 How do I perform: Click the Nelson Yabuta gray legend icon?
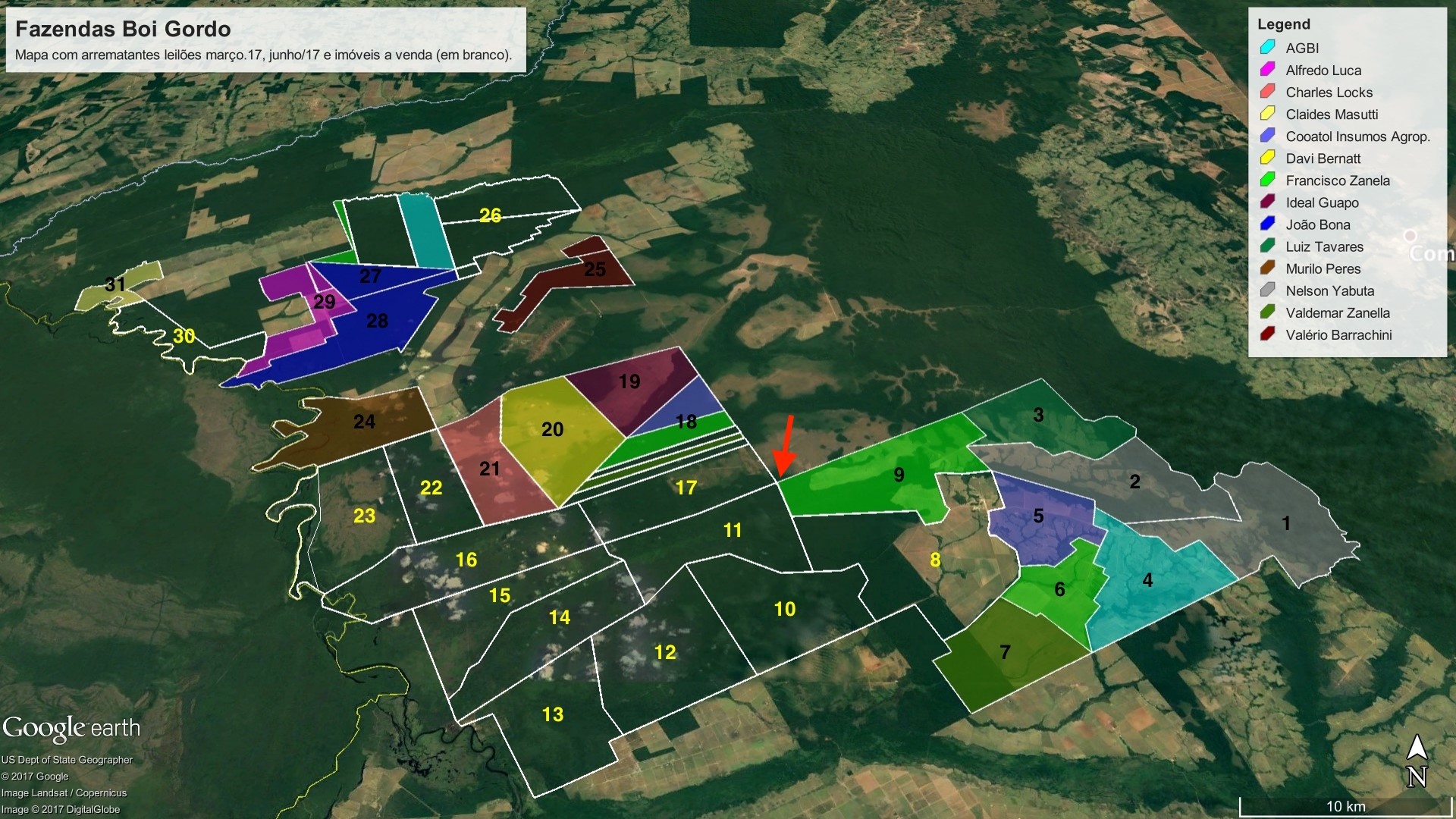tap(1267, 290)
